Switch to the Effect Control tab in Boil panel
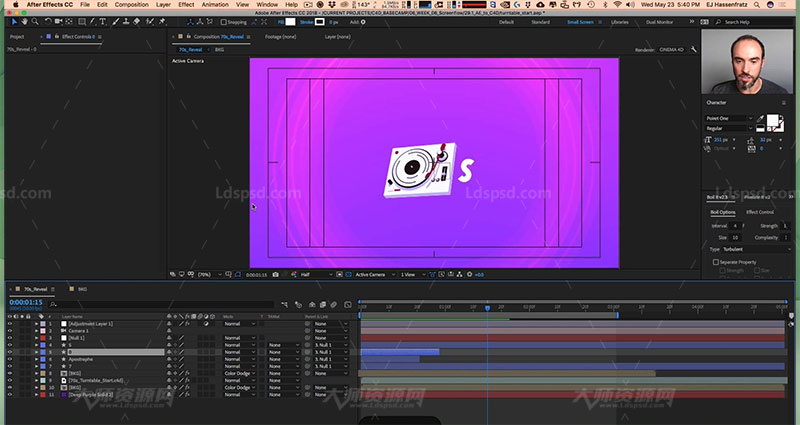The height and width of the screenshot is (425, 800). tap(760, 212)
